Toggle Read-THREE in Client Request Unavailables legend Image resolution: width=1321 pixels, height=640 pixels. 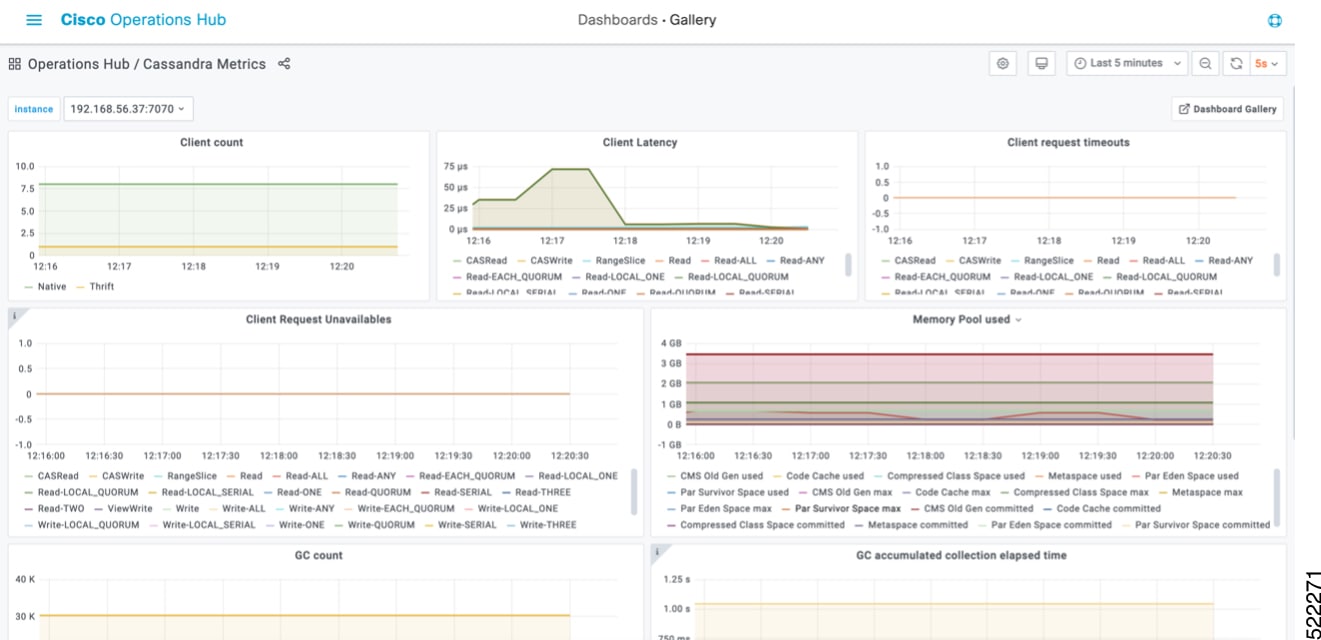click(541, 493)
